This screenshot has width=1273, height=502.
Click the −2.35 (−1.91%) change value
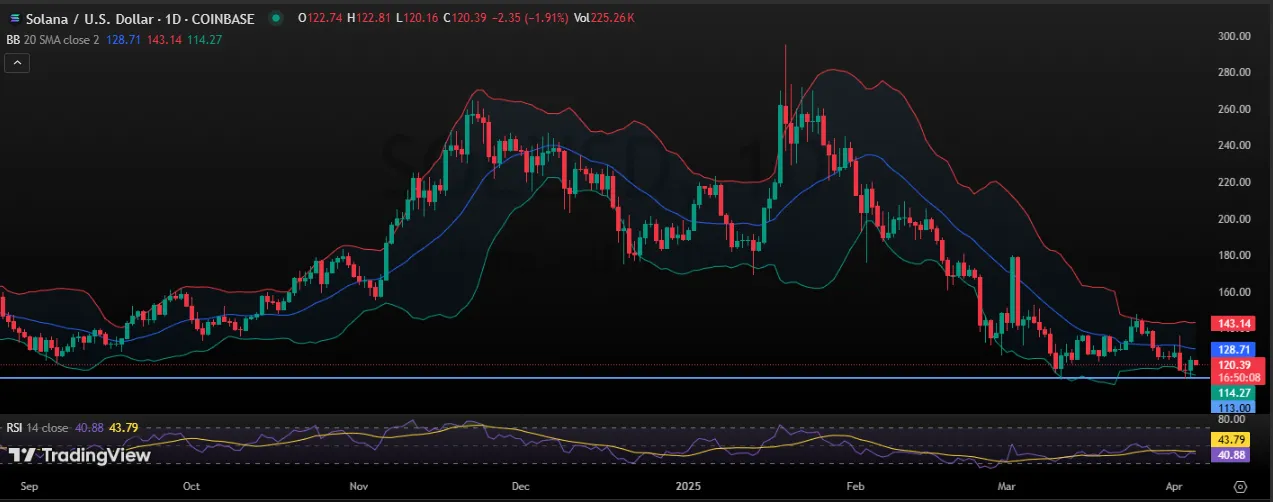530,19
